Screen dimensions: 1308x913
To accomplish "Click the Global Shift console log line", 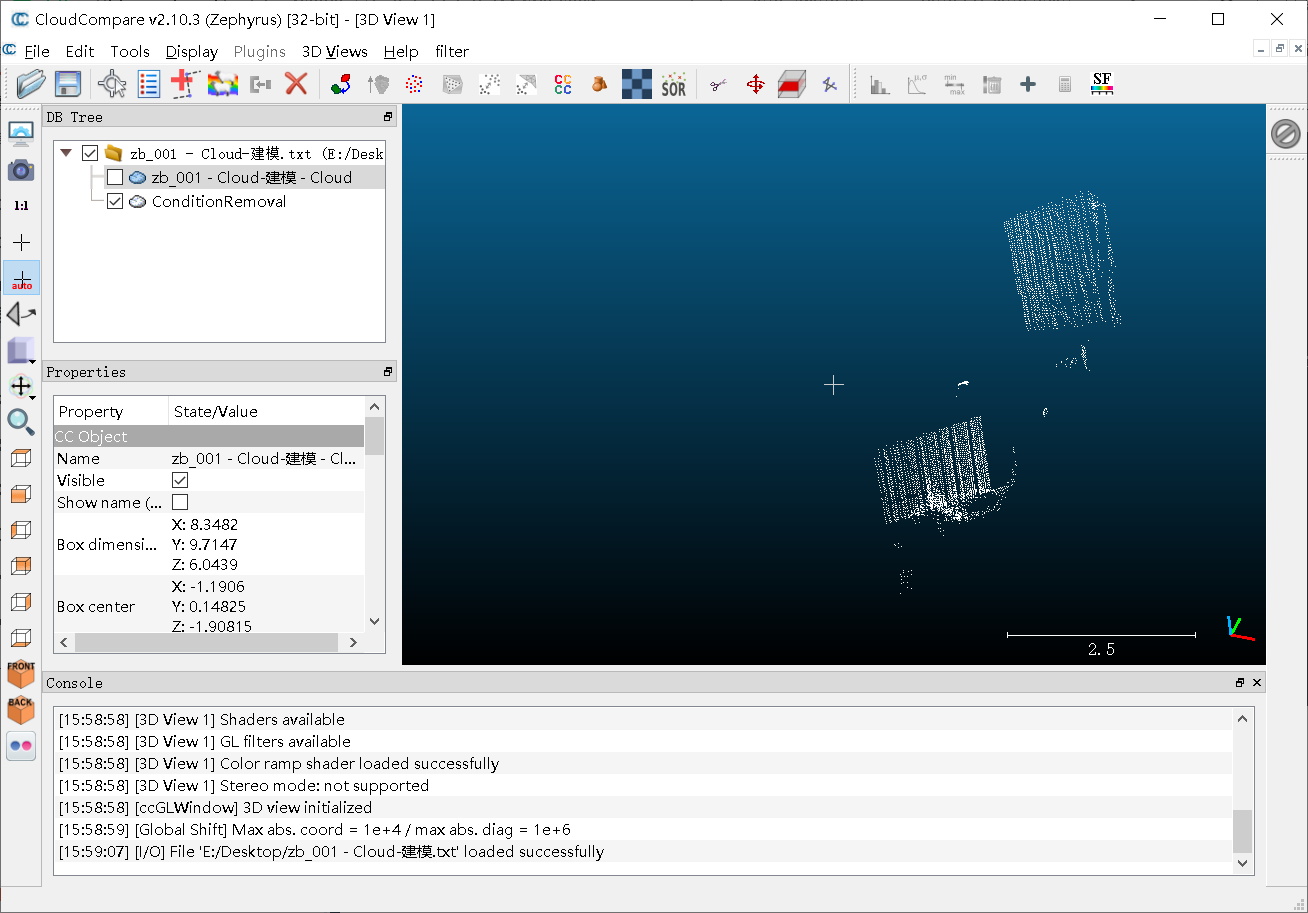I will [314, 830].
